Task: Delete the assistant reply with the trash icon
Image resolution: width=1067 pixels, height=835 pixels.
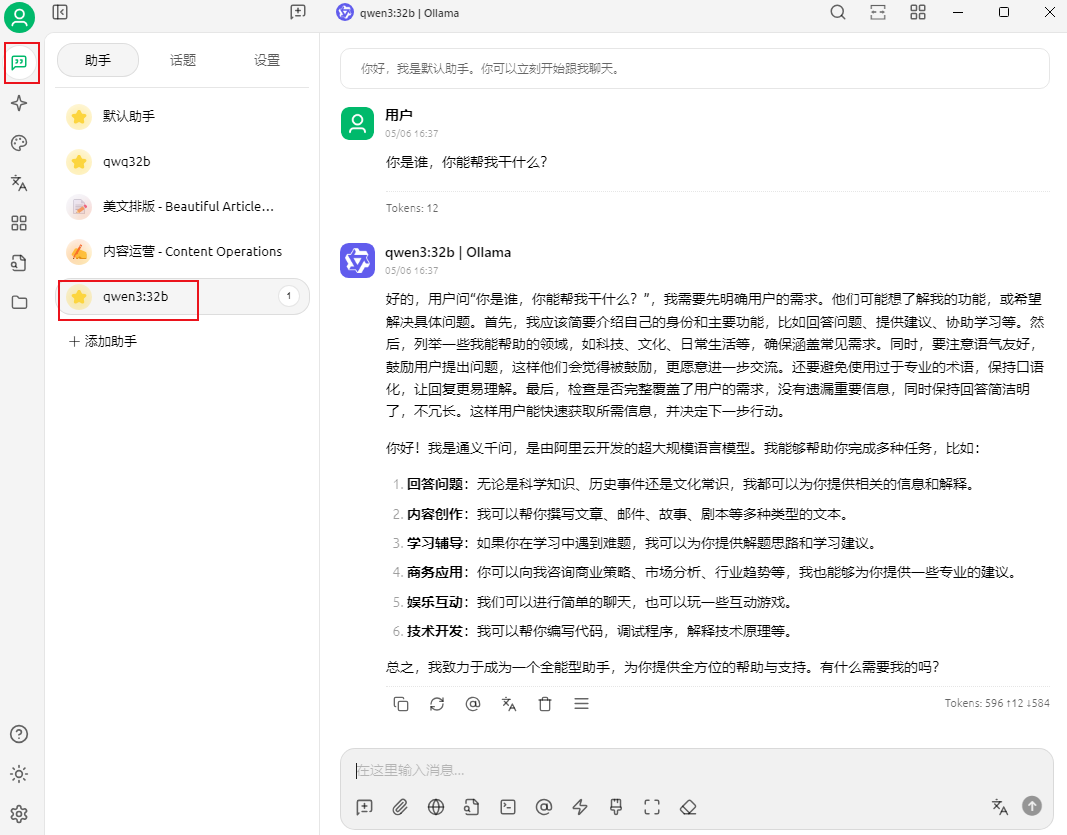Action: point(545,704)
